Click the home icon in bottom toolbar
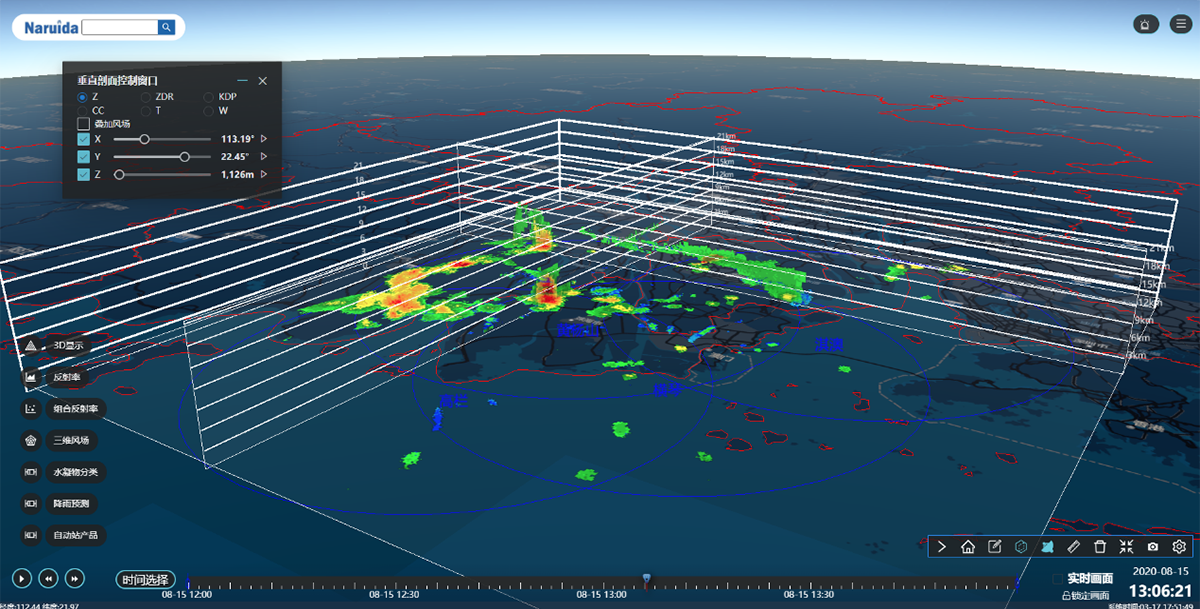1200x609 pixels. coord(968,547)
